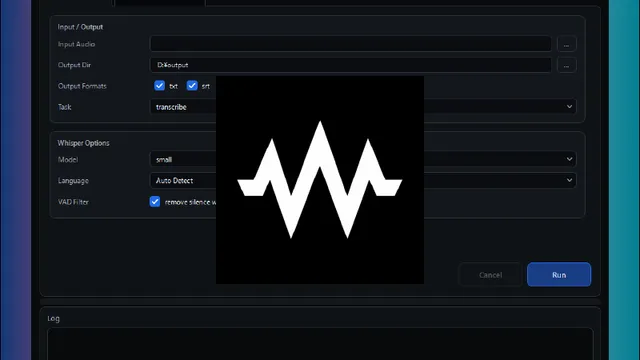
Task: Click the Output Dir path field
Action: 351,65
